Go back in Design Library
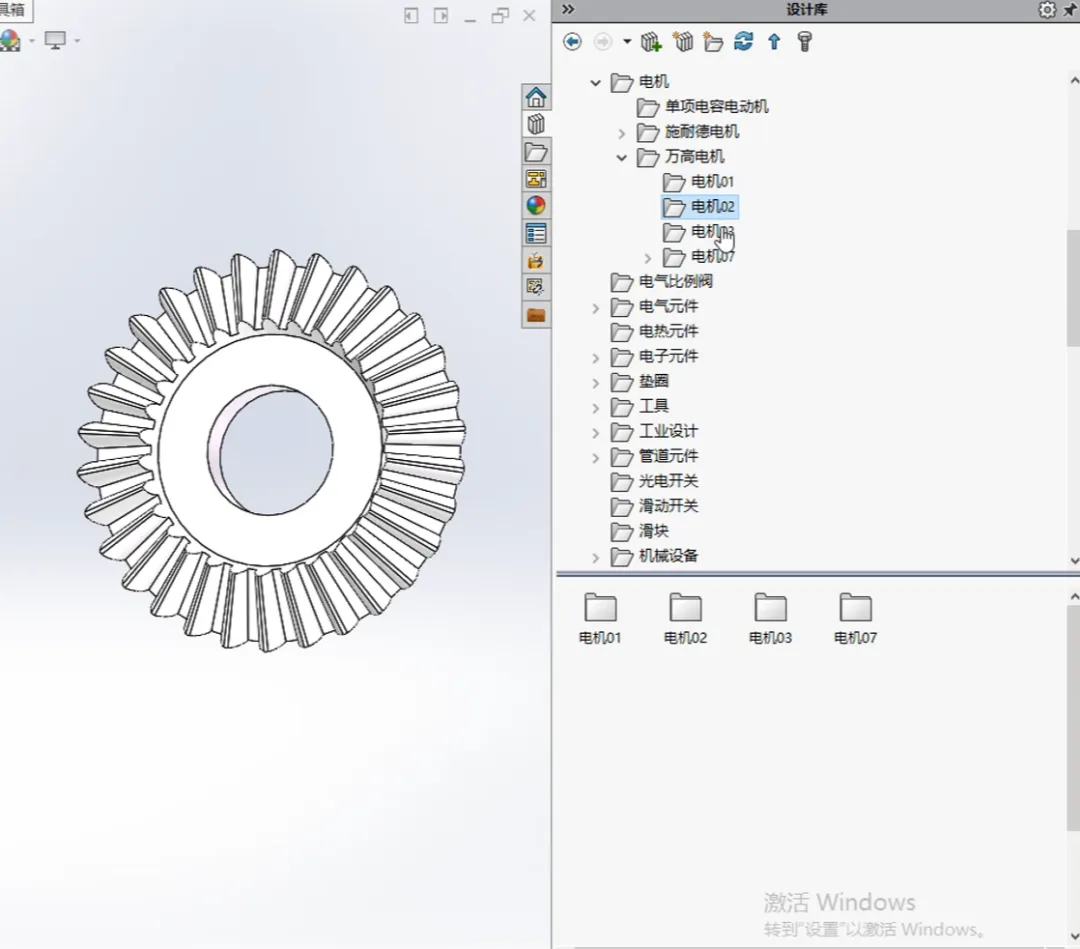 572,42
